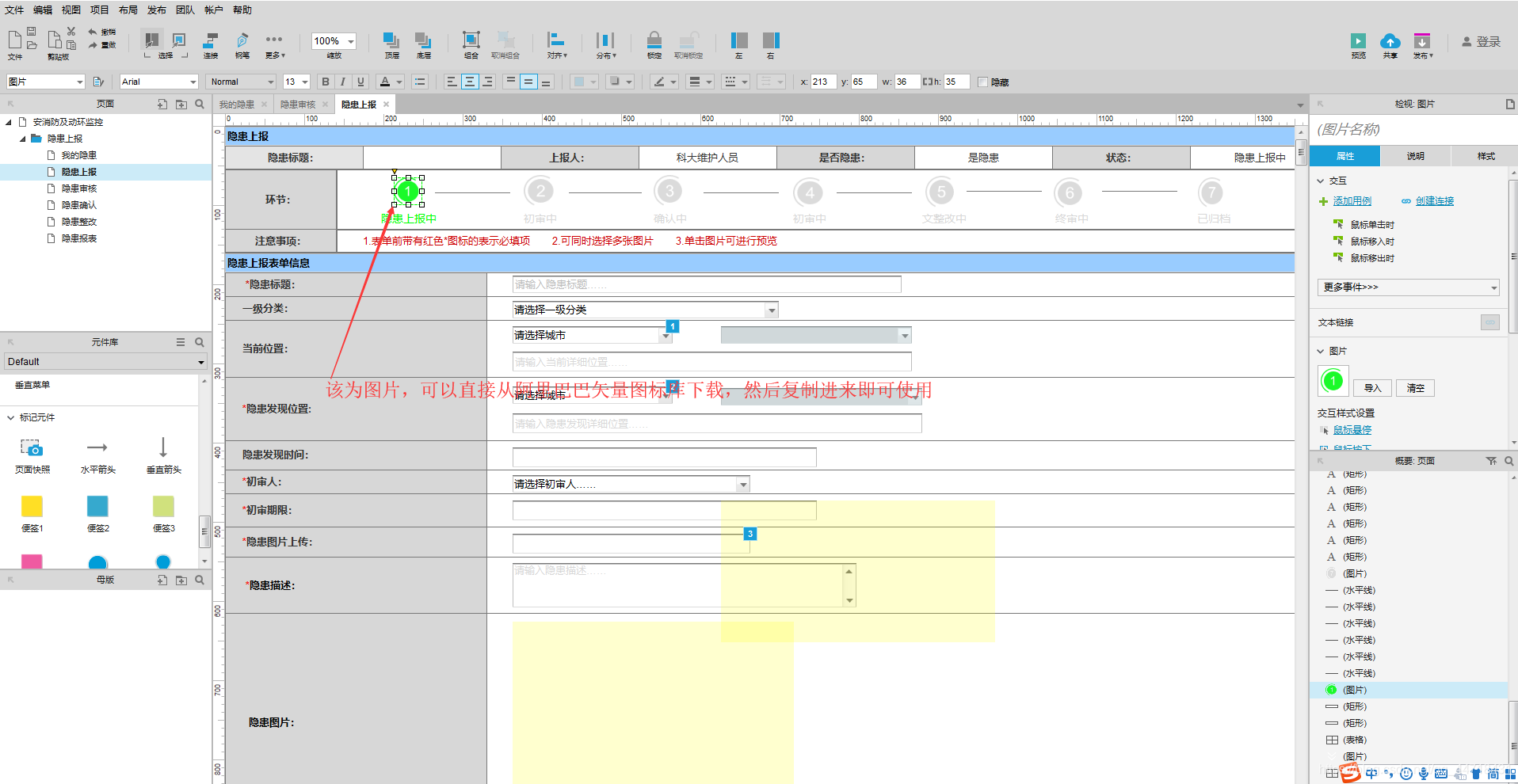
Task: Tick the hidden (隐藏) checkbox
Action: tap(982, 82)
